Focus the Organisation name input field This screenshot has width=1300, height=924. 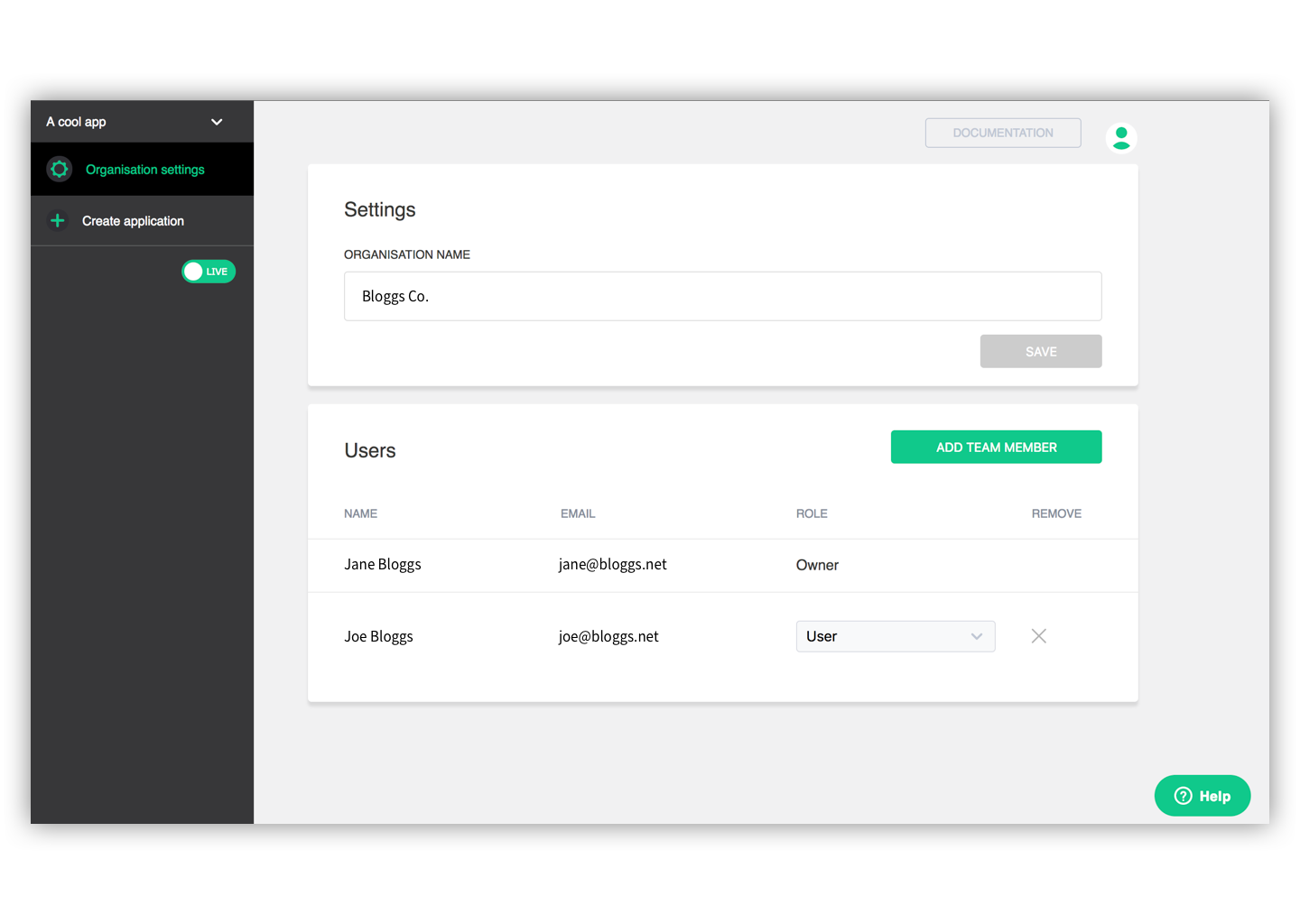coord(722,296)
